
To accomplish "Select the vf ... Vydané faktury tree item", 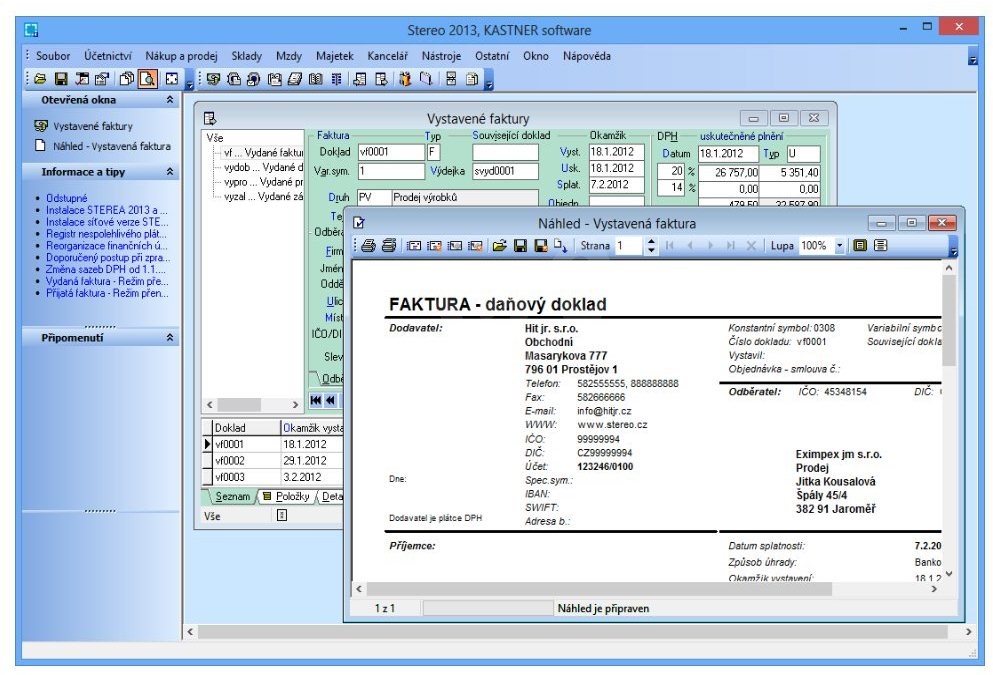I will [x=263, y=153].
